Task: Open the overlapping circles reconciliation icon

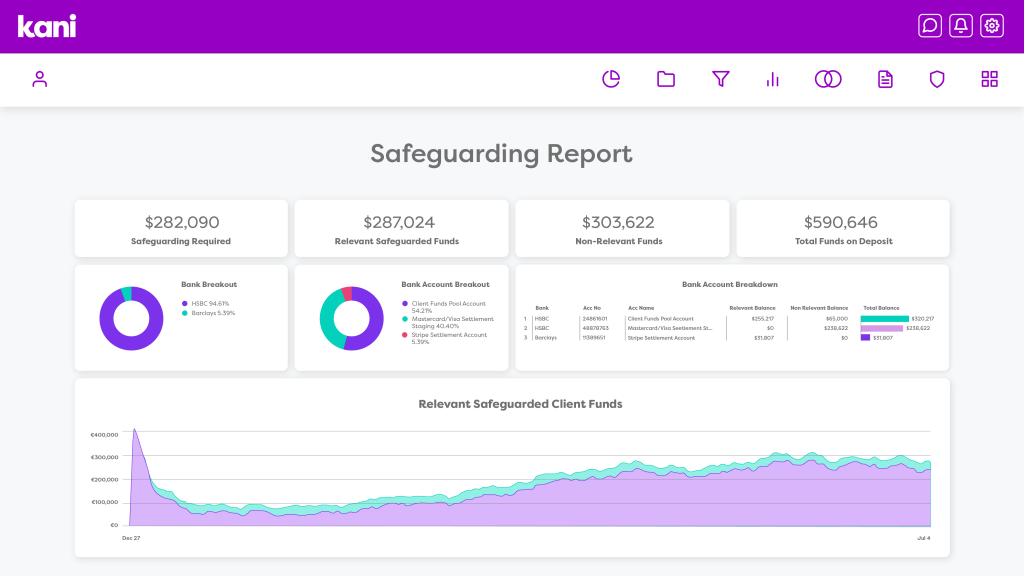Action: [828, 79]
